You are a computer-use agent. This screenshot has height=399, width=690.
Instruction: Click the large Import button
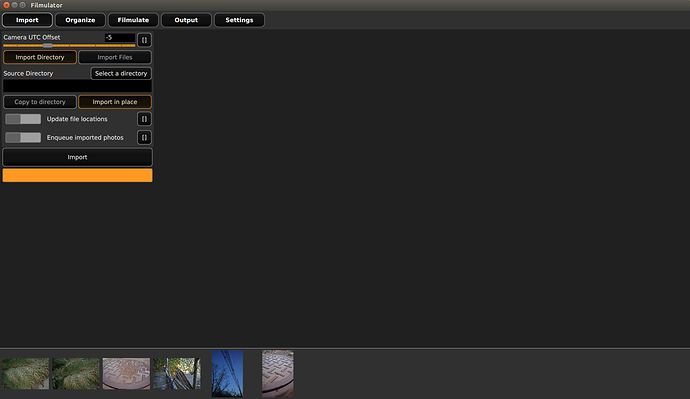pyautogui.click(x=77, y=157)
